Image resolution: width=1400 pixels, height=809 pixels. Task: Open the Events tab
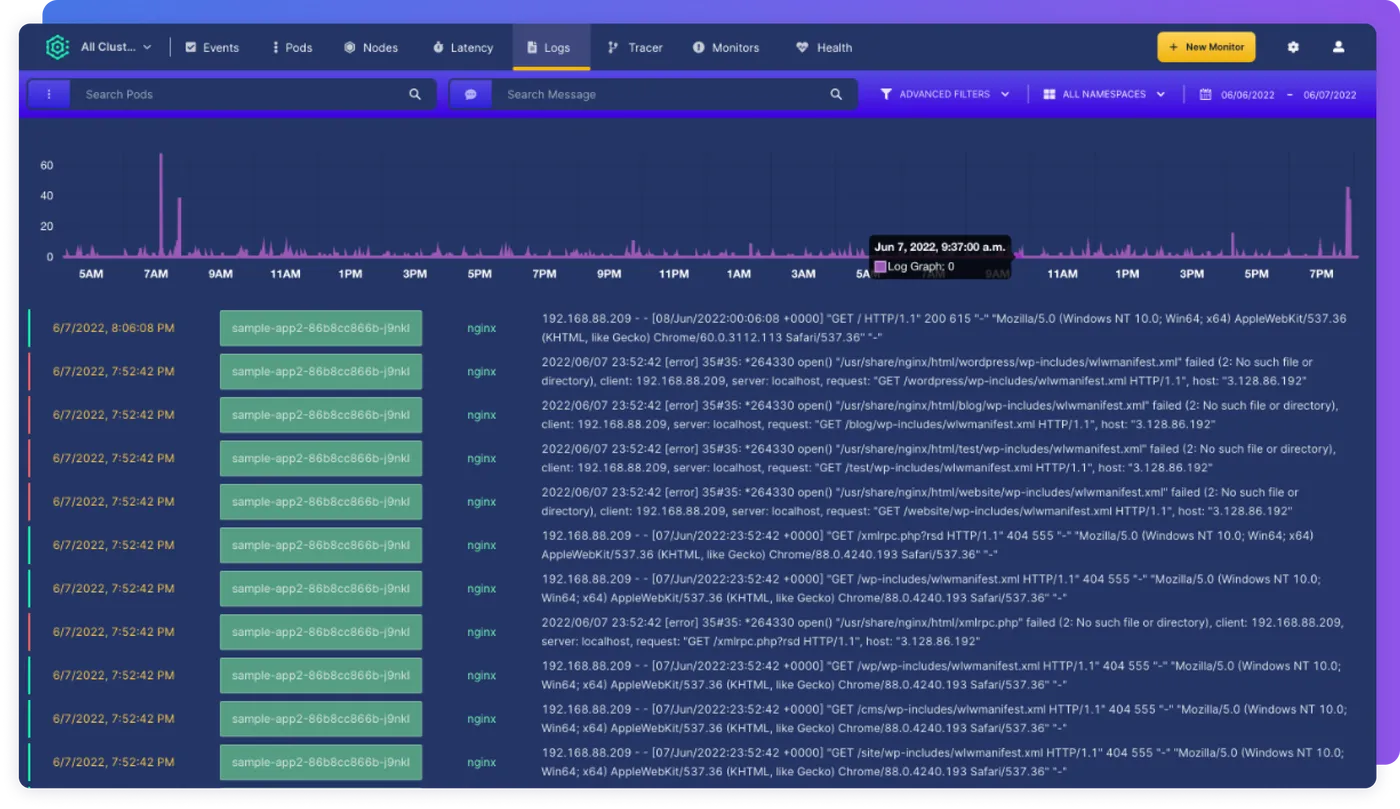[x=212, y=47]
